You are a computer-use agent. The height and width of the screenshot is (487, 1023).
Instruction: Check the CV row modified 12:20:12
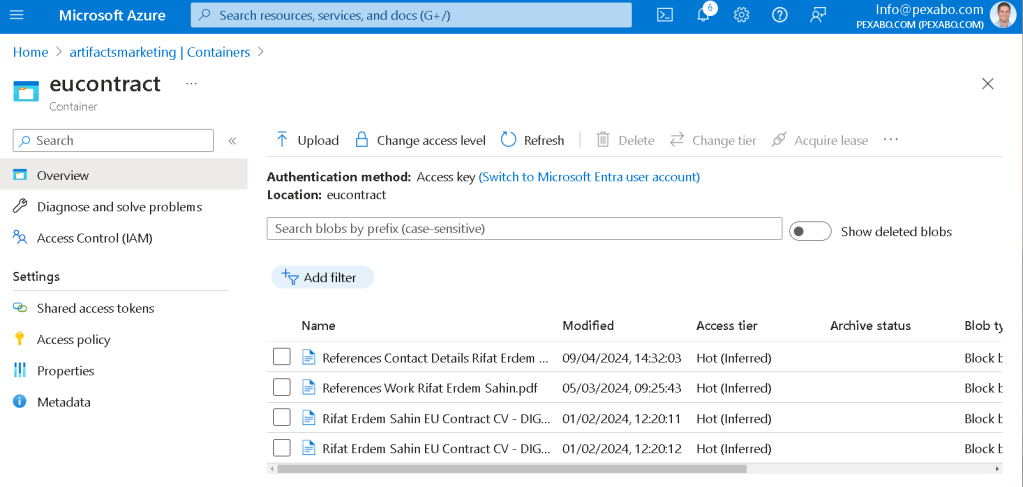coord(282,448)
